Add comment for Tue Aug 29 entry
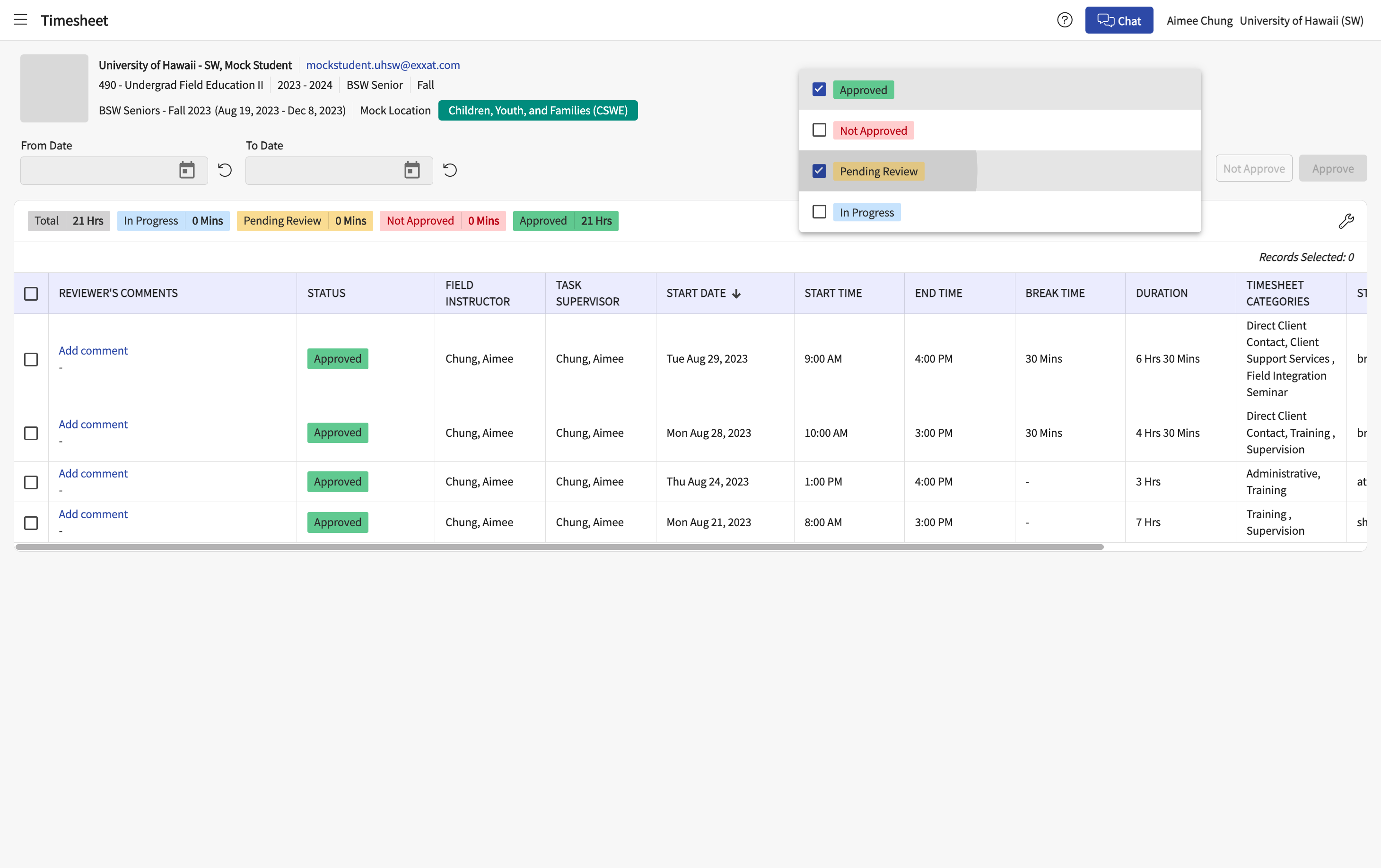The height and width of the screenshot is (868, 1381). pyautogui.click(x=93, y=350)
